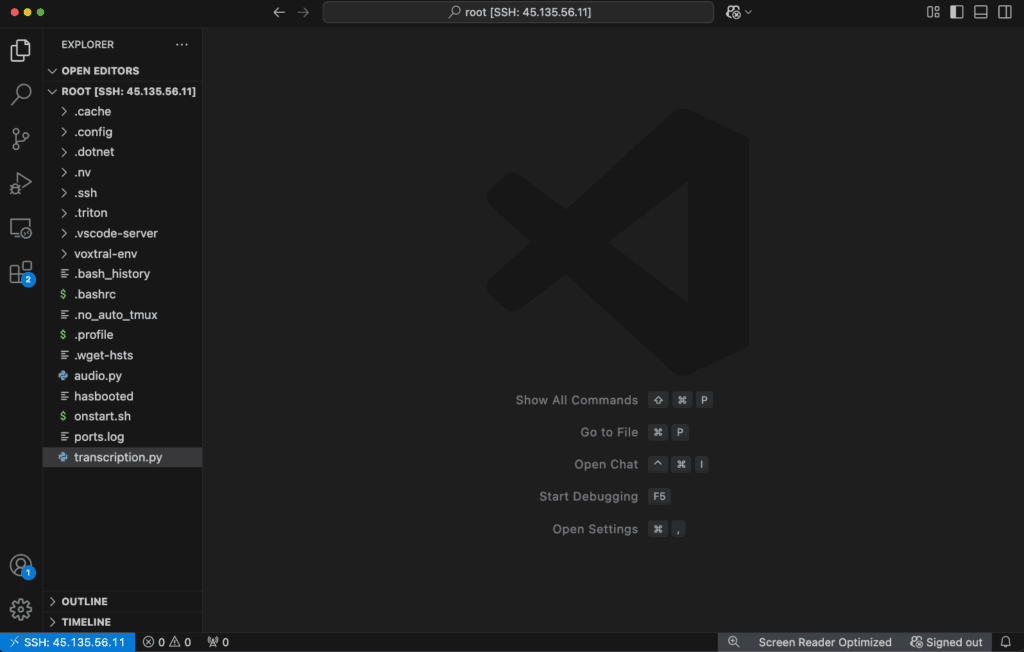Open Copilot chat icon in title bar
This screenshot has width=1024, height=652.
point(733,12)
